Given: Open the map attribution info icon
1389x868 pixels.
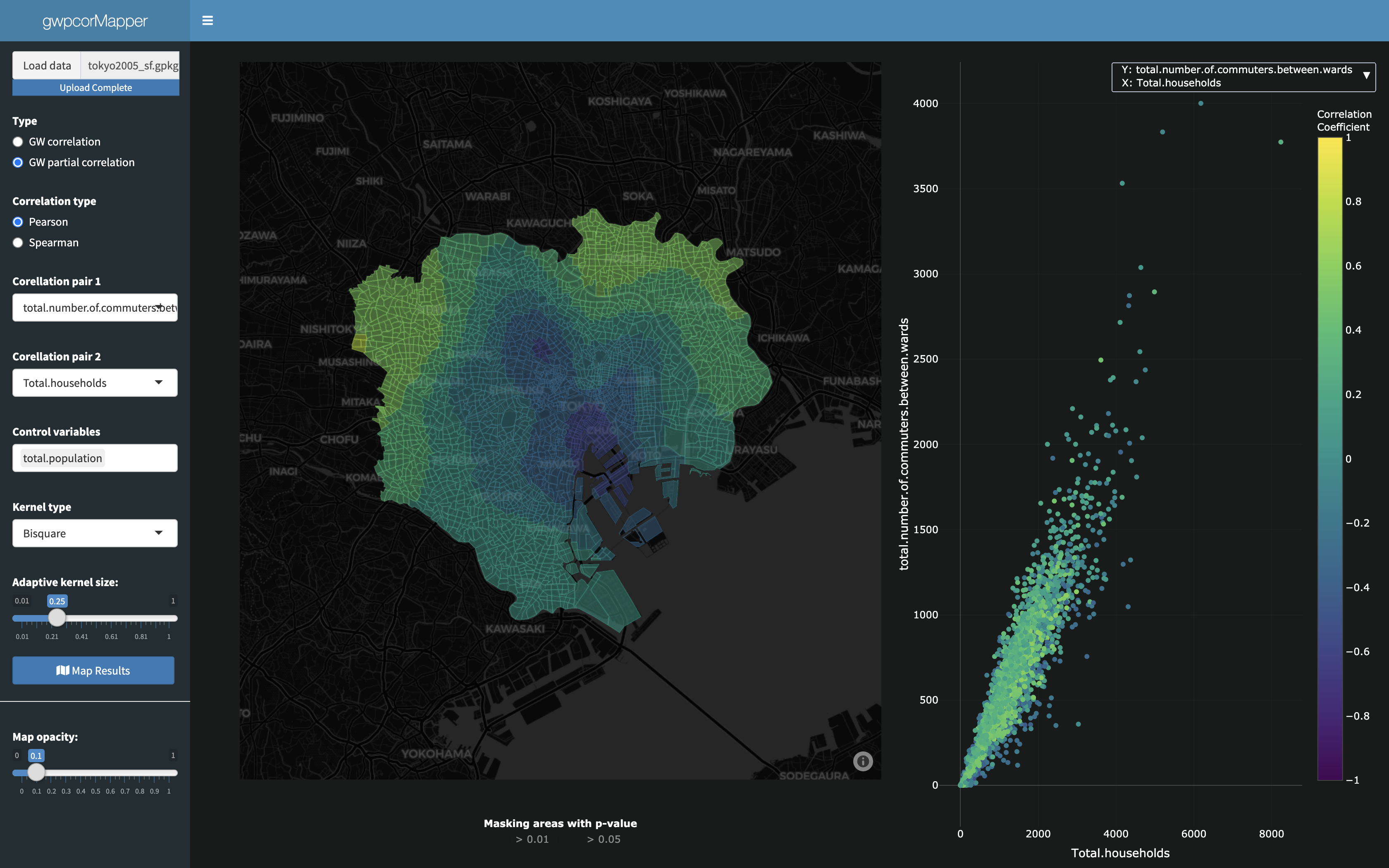Looking at the screenshot, I should click(863, 761).
